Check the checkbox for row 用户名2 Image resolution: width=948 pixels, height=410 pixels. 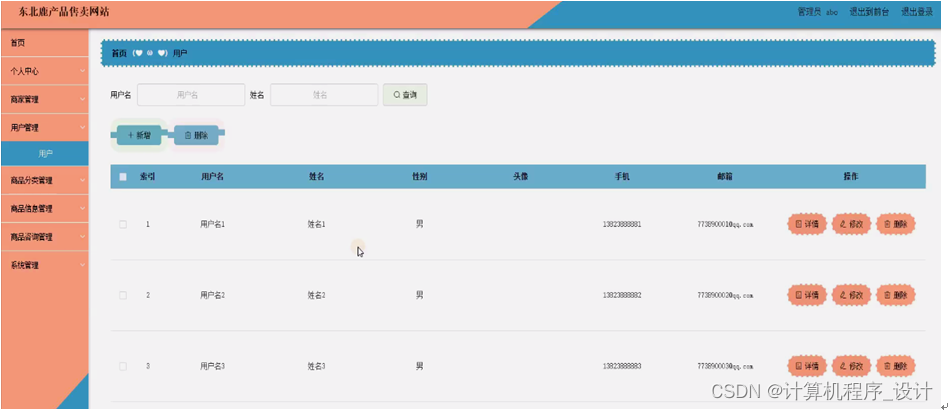[123, 295]
